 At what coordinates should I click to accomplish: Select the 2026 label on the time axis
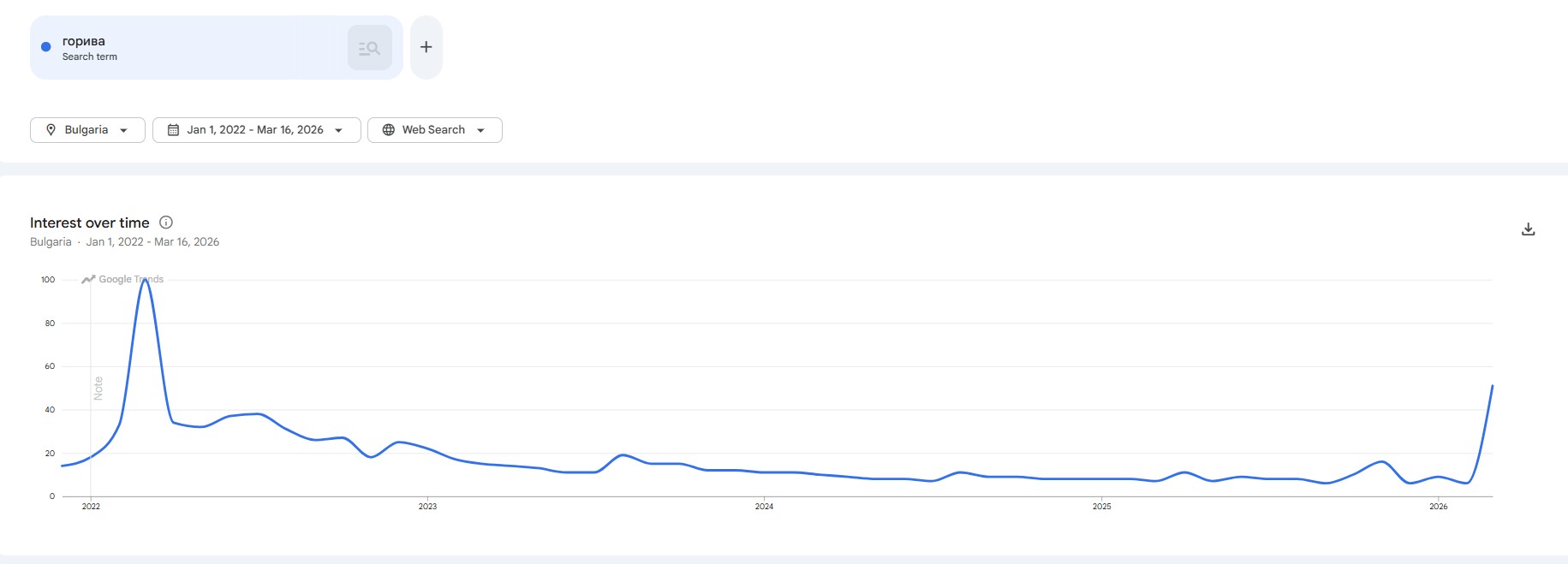pos(1438,507)
